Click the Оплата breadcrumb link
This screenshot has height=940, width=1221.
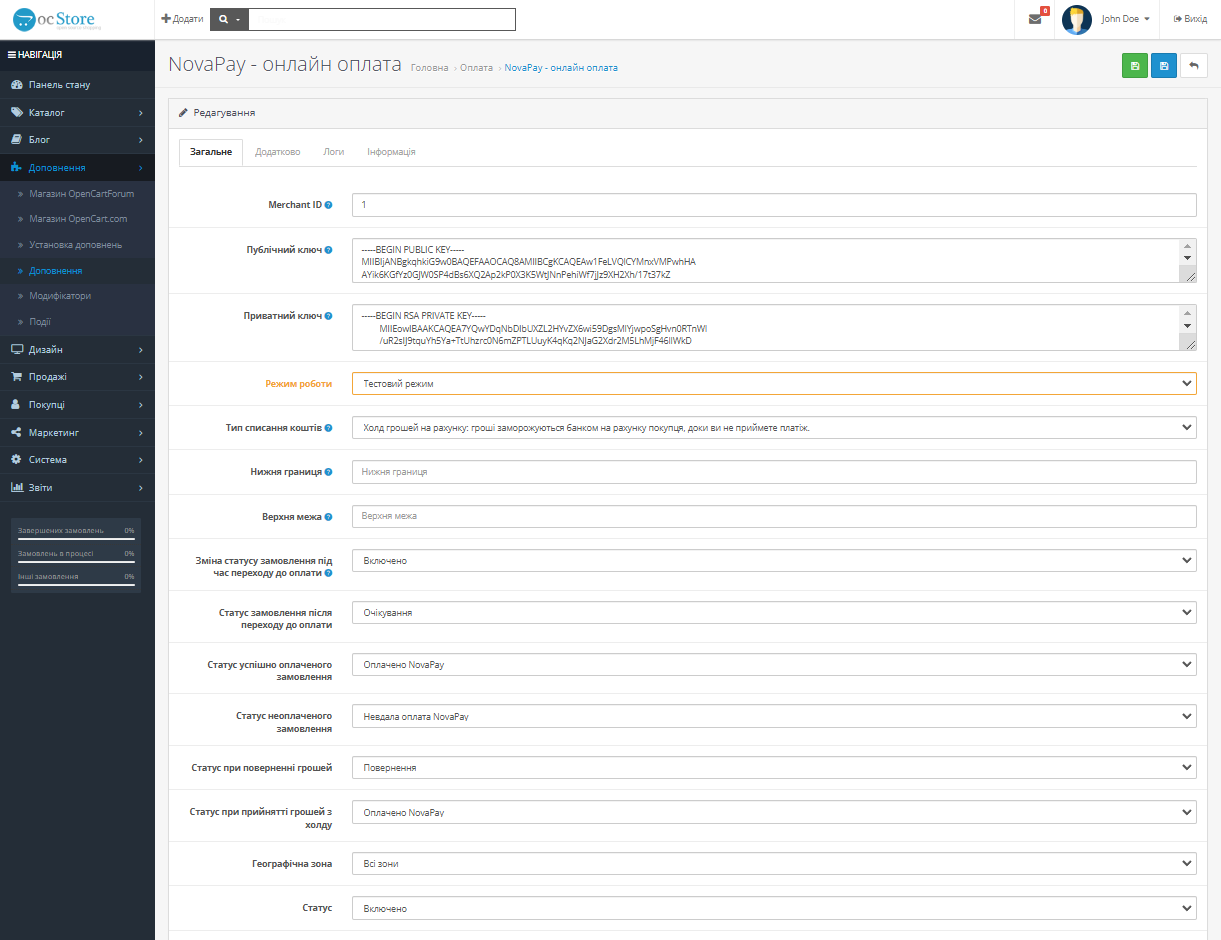tap(476, 68)
